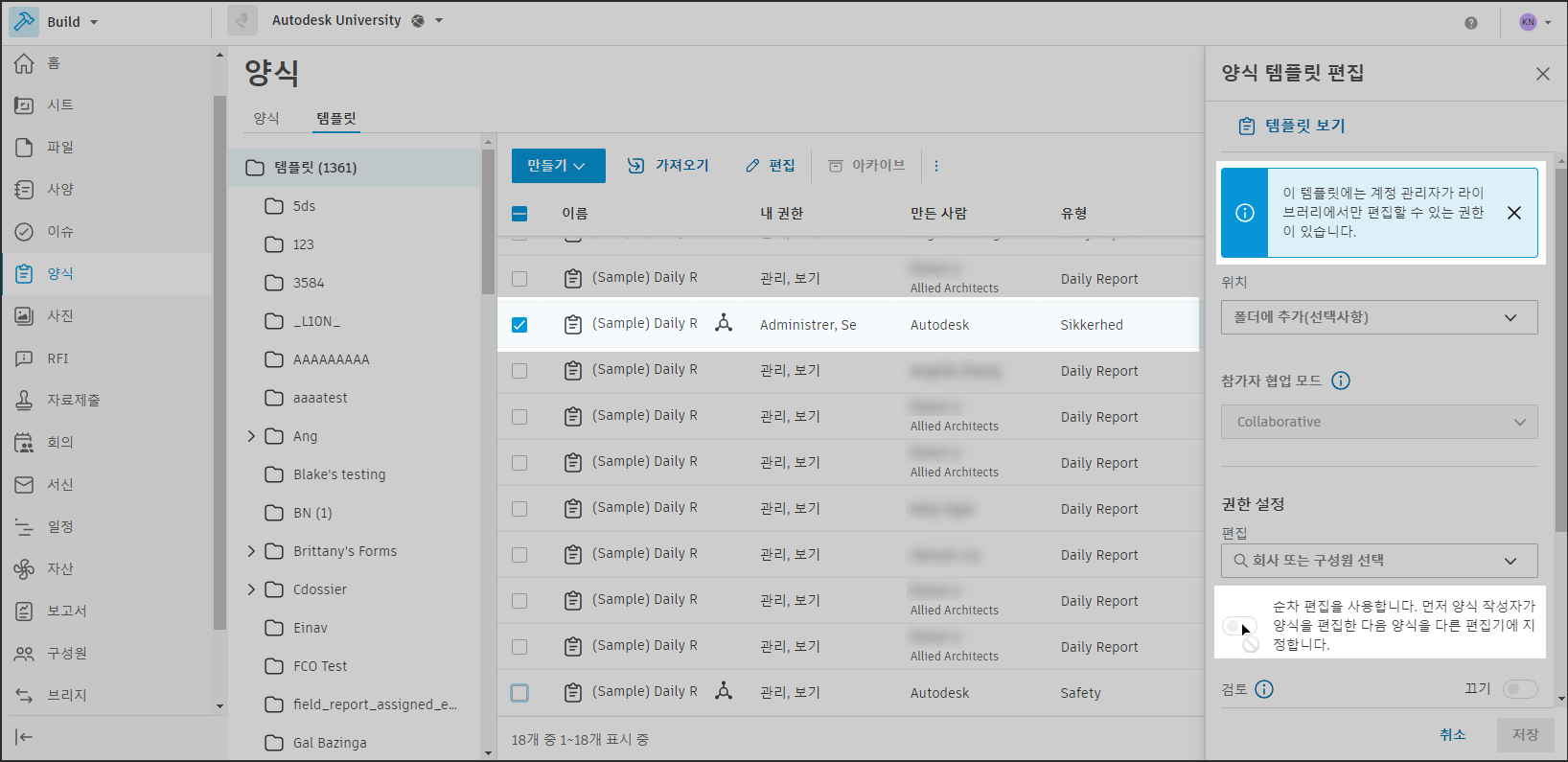
Task: Open the 템플릿 보기 link
Action: (1292, 127)
